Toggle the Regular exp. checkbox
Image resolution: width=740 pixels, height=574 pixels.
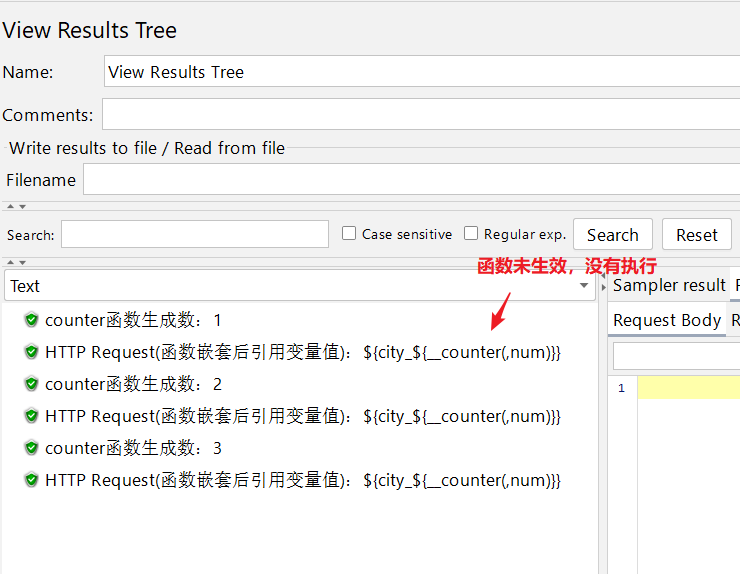click(x=471, y=233)
